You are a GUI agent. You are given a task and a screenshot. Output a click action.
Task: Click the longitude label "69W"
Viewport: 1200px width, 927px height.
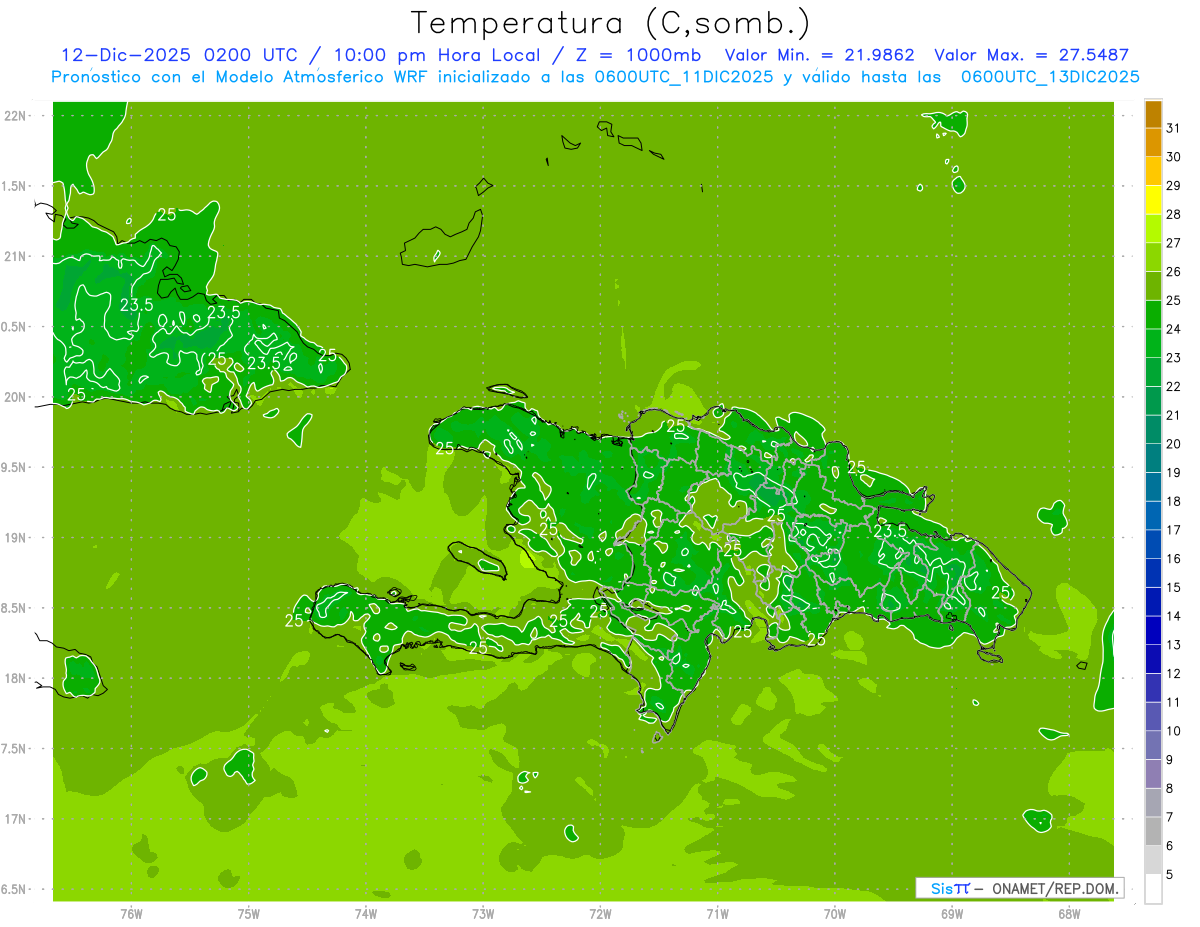(x=952, y=913)
